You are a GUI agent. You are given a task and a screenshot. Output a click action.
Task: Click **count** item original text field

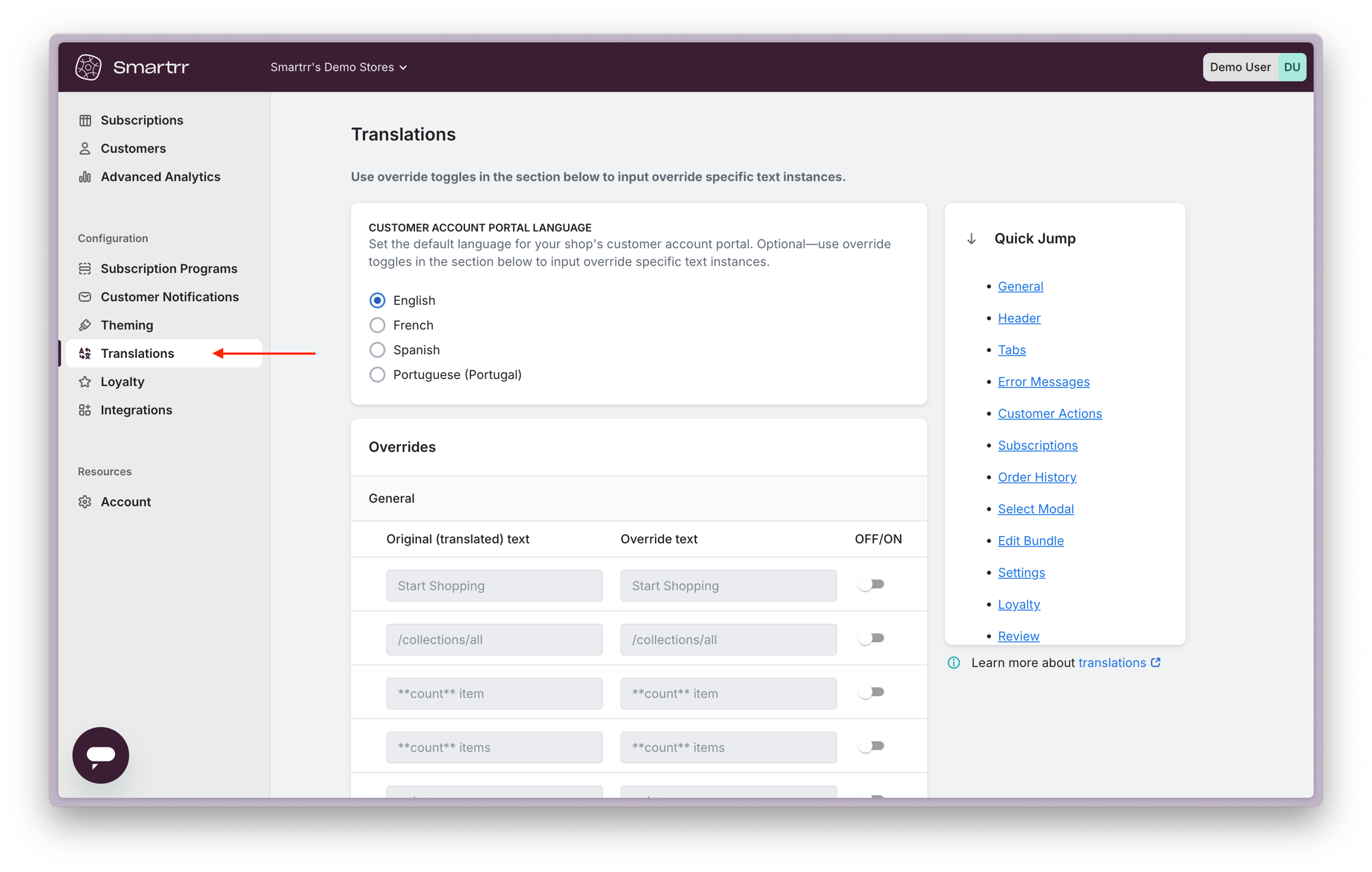494,693
